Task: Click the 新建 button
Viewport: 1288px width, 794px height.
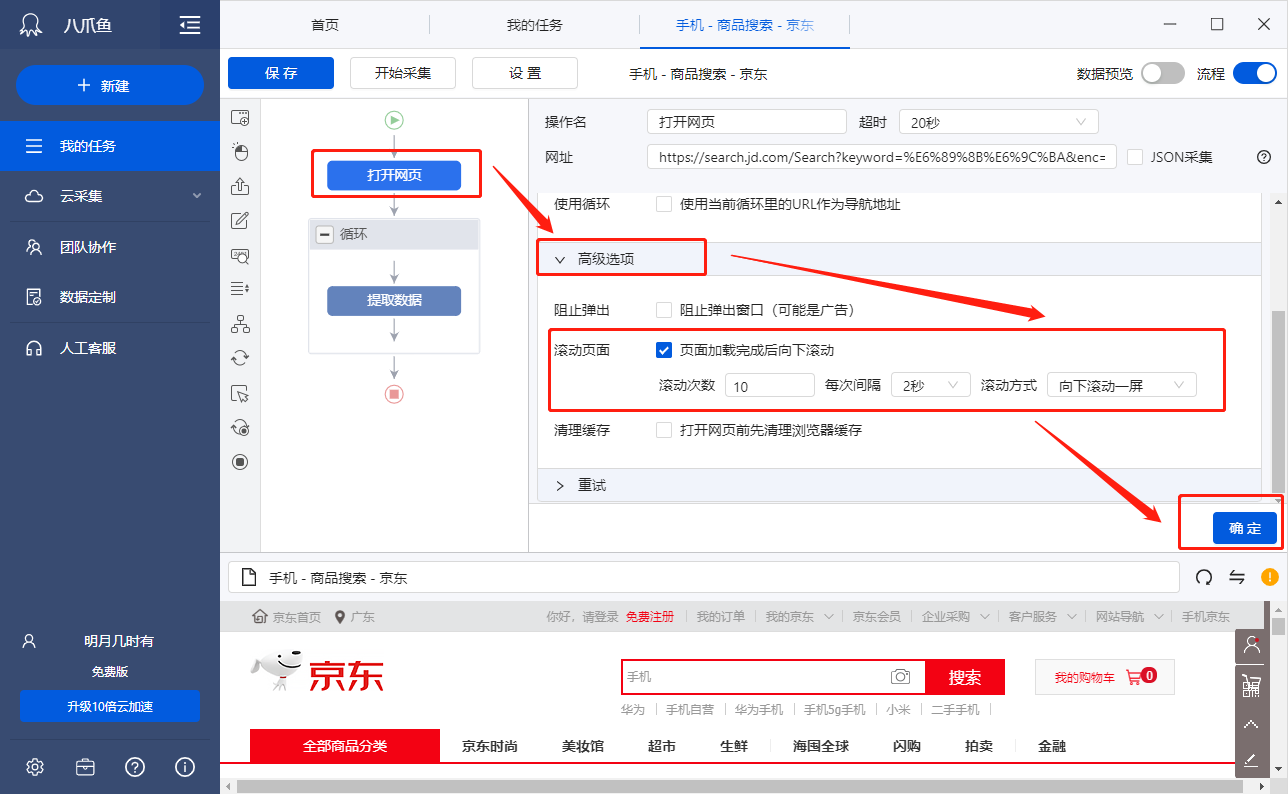Action: click(x=110, y=86)
